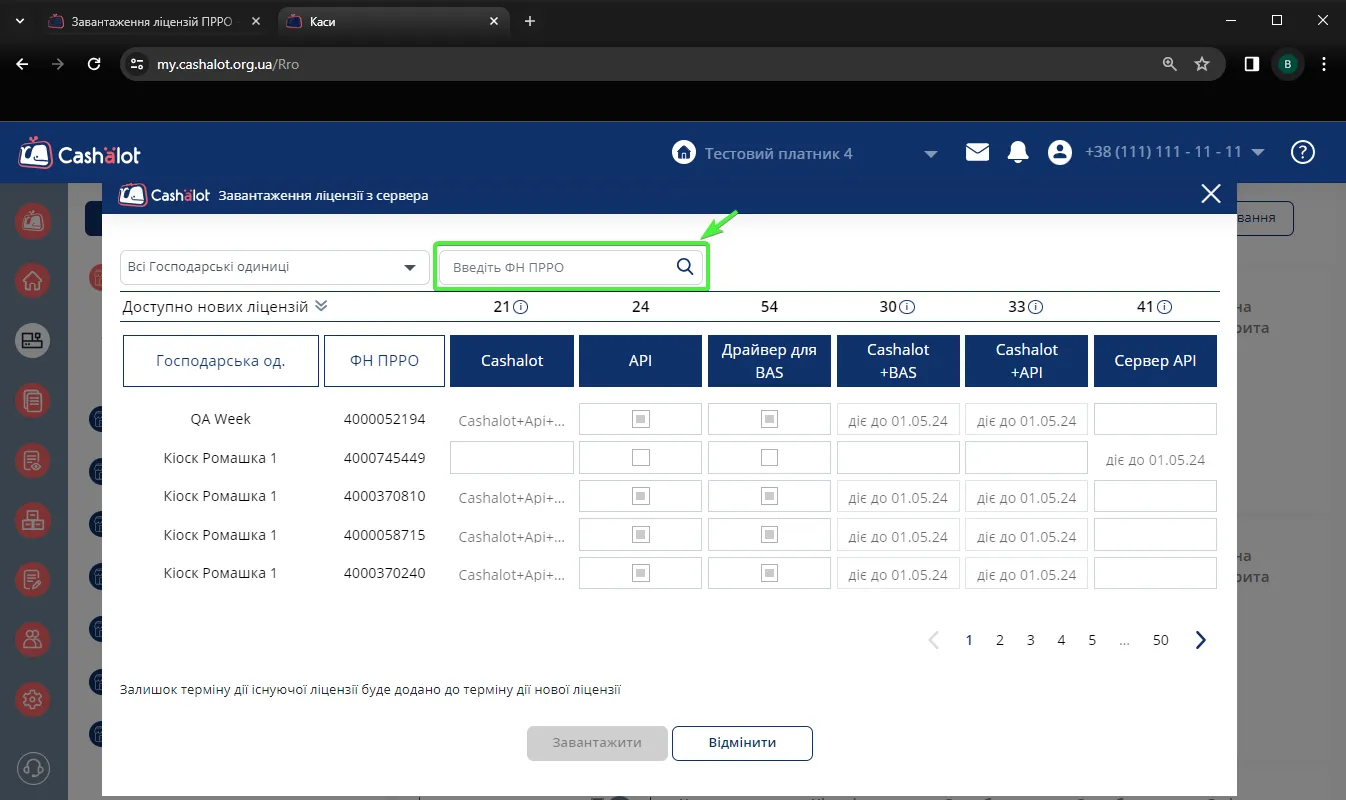1346x800 pixels.
Task: Select the gray cash registers sidebar icon
Action: (33, 341)
